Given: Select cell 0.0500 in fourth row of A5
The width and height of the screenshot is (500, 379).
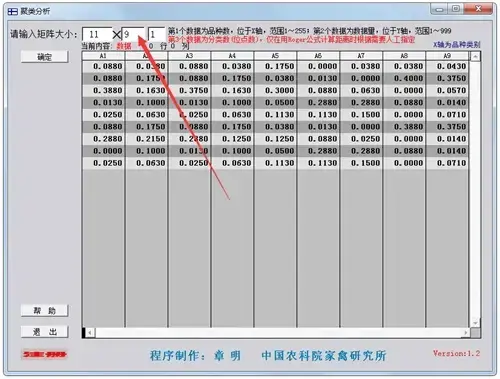Looking at the screenshot, I should coord(275,102).
